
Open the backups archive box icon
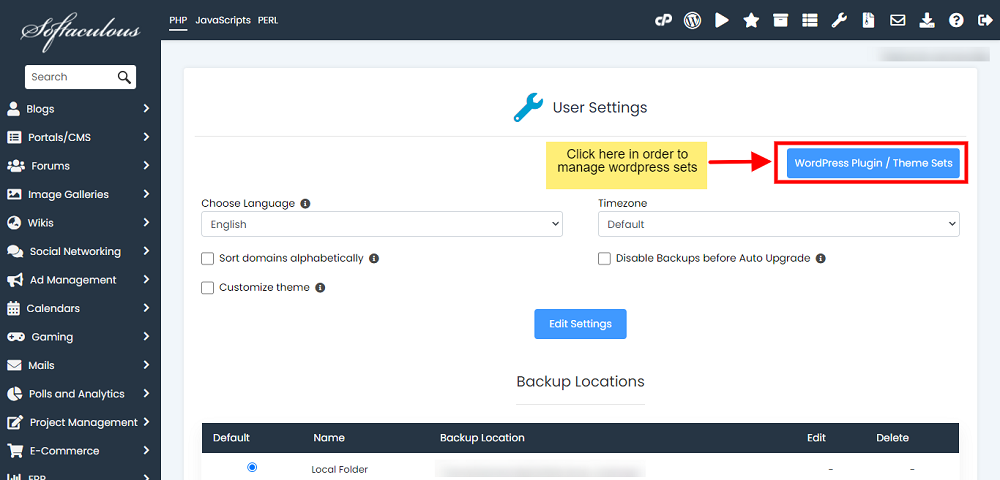pyautogui.click(x=780, y=20)
